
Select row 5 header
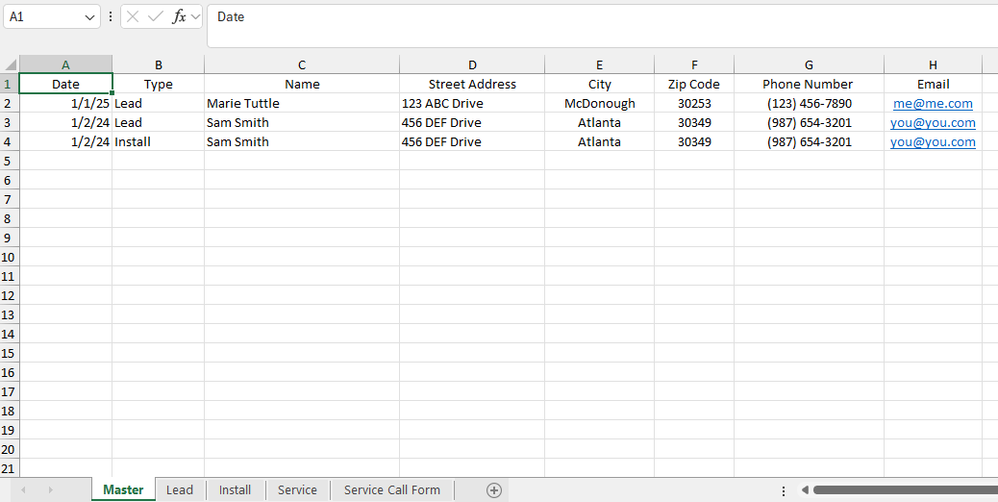[x=9, y=161]
